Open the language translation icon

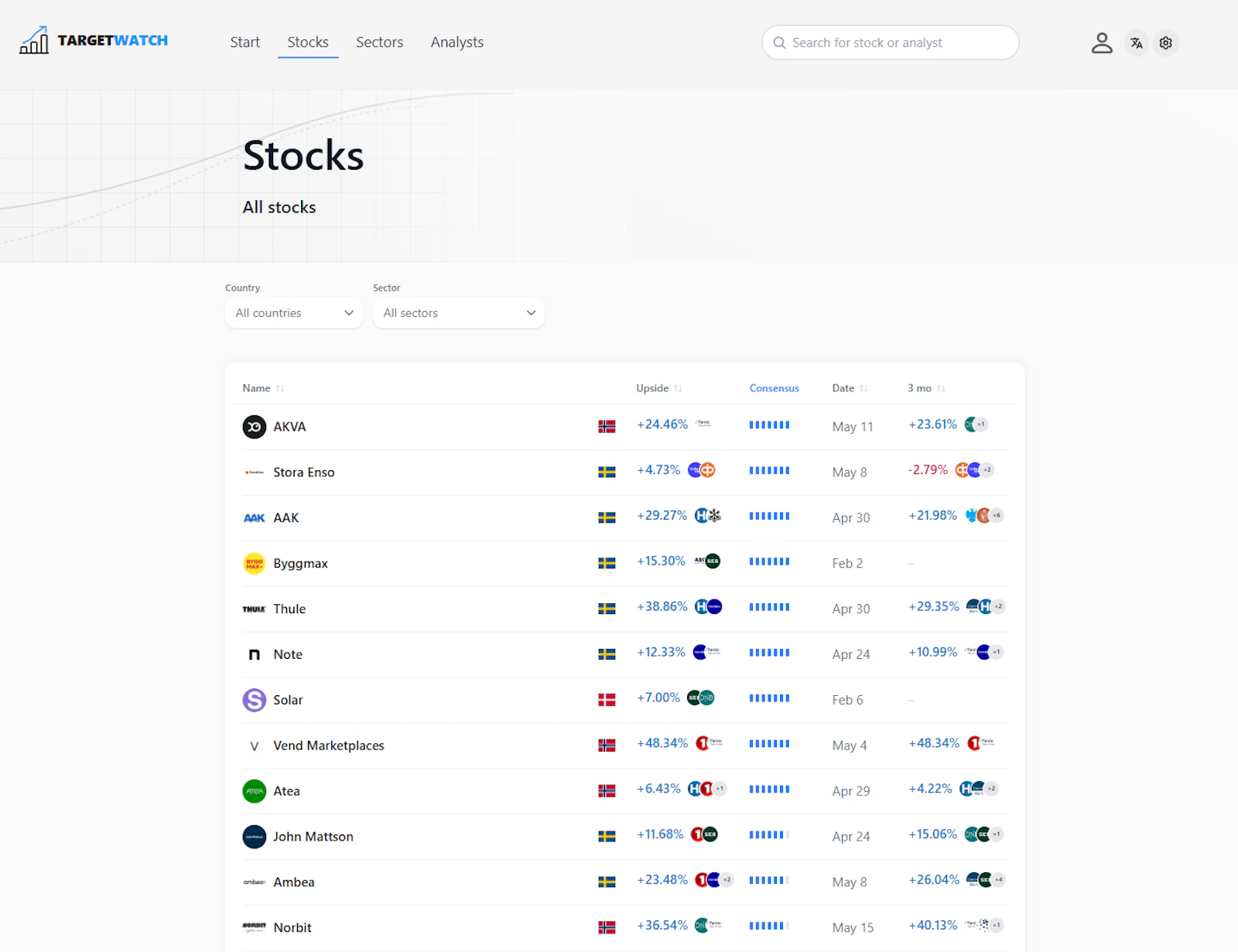pyautogui.click(x=1136, y=43)
